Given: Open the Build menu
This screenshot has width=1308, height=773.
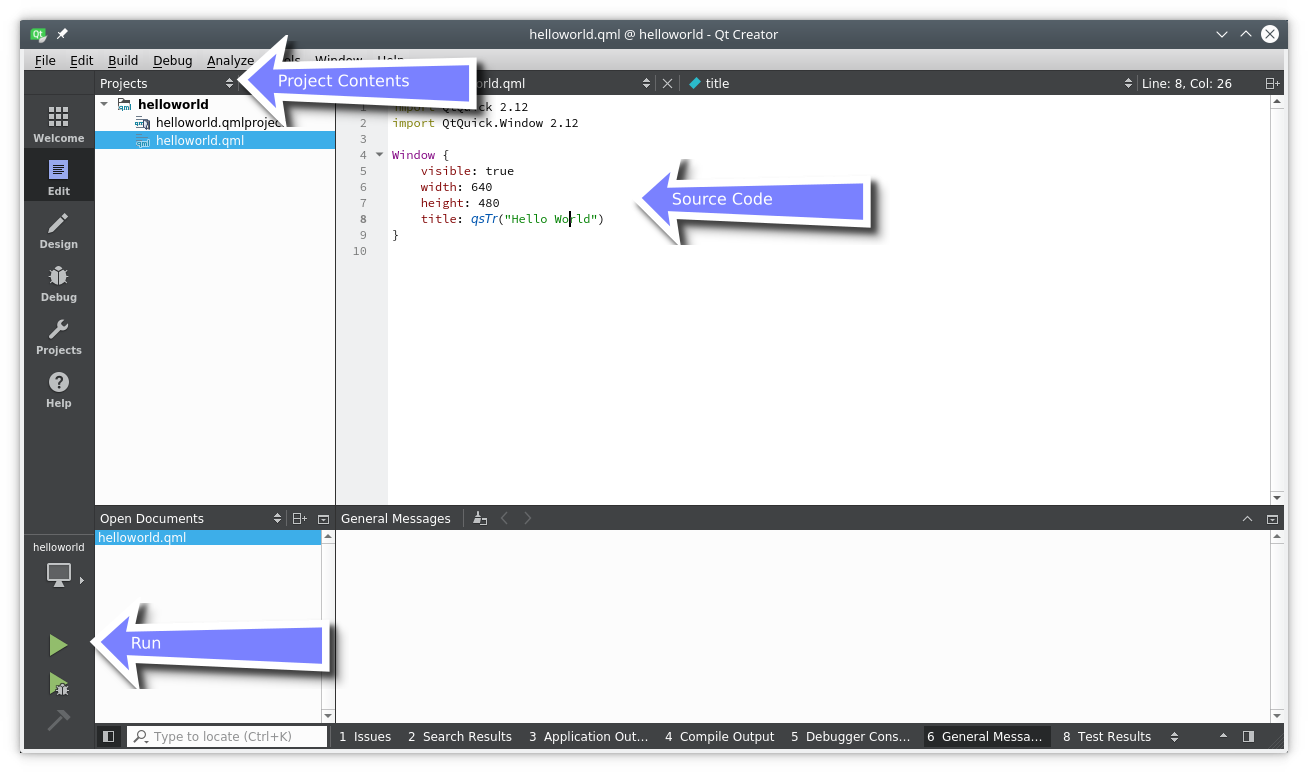Looking at the screenshot, I should (x=123, y=61).
